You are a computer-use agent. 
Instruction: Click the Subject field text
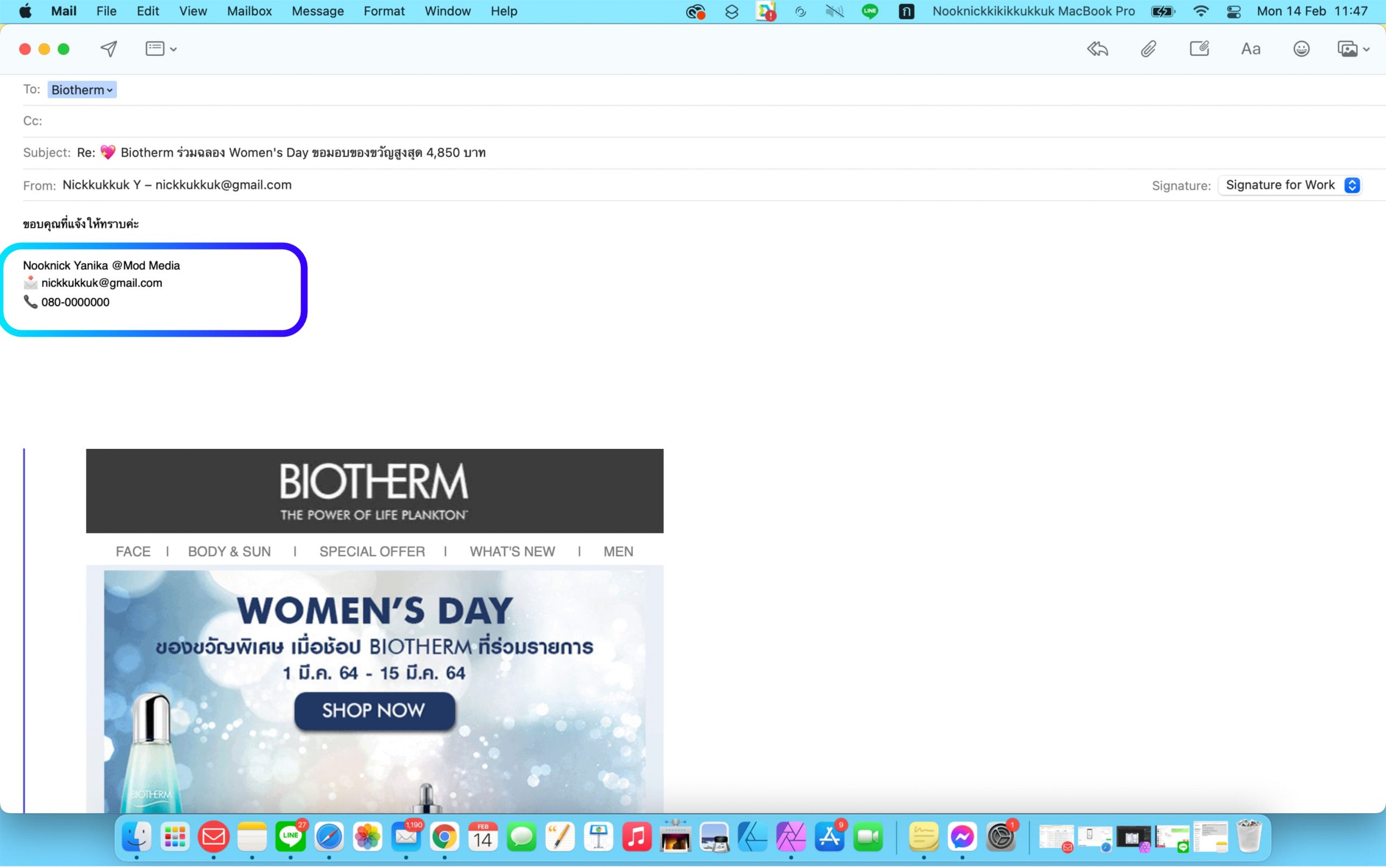(281, 153)
